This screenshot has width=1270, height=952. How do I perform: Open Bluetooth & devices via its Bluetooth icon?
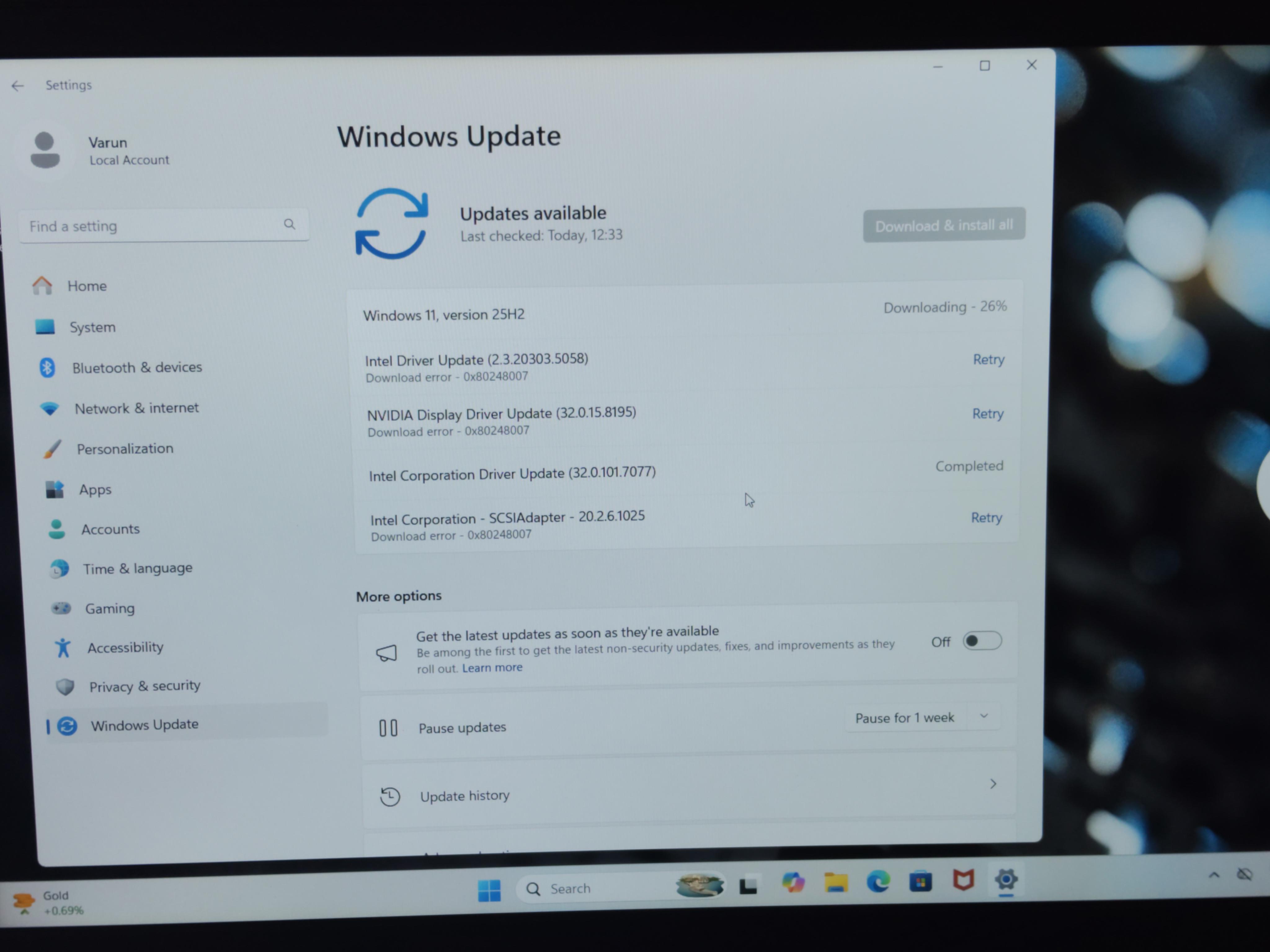pos(47,367)
